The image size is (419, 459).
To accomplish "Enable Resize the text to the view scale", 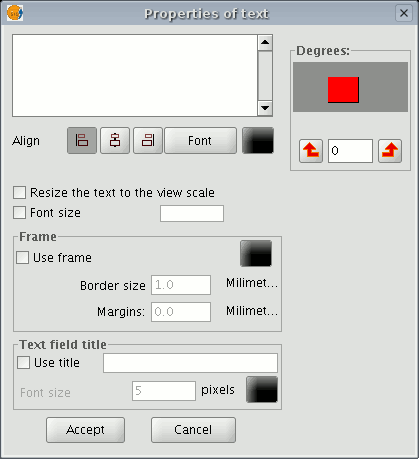I will click(19, 193).
